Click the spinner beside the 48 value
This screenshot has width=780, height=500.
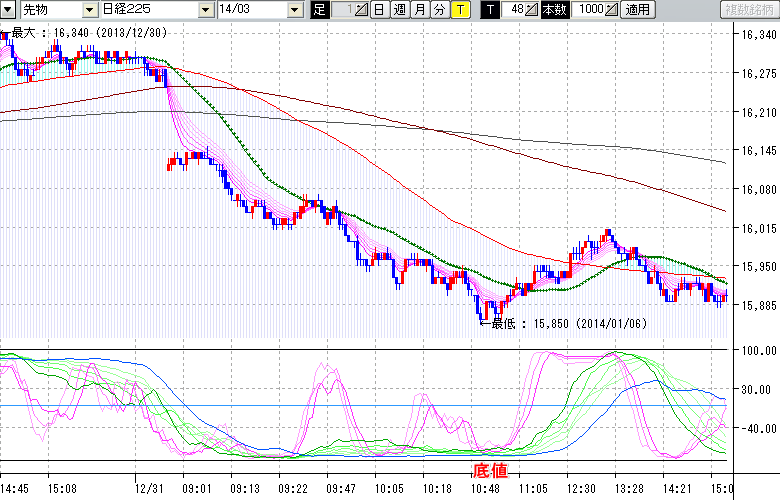(x=532, y=10)
